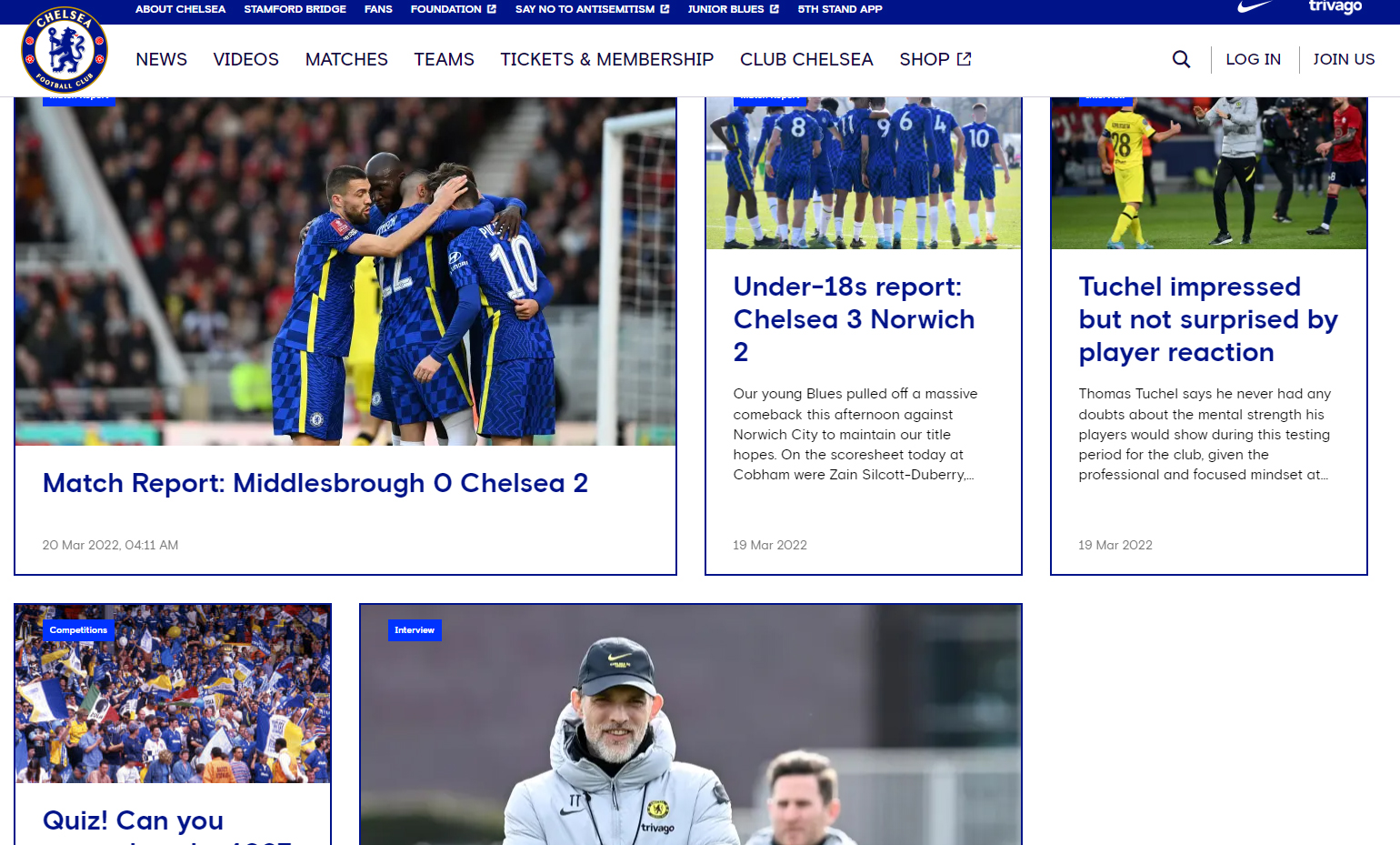
Task: Click the trivago sponsor logo
Action: tap(1335, 7)
